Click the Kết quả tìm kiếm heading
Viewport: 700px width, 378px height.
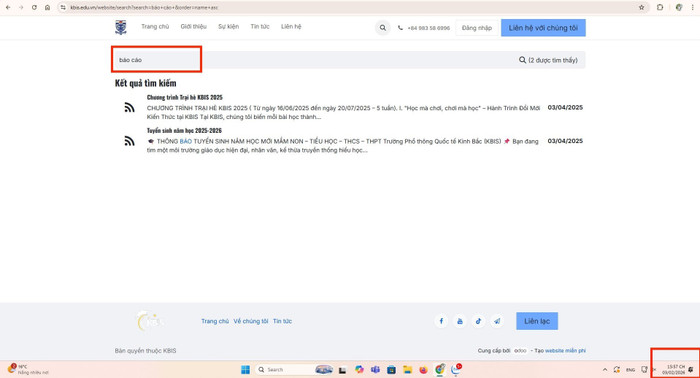pyautogui.click(x=146, y=83)
